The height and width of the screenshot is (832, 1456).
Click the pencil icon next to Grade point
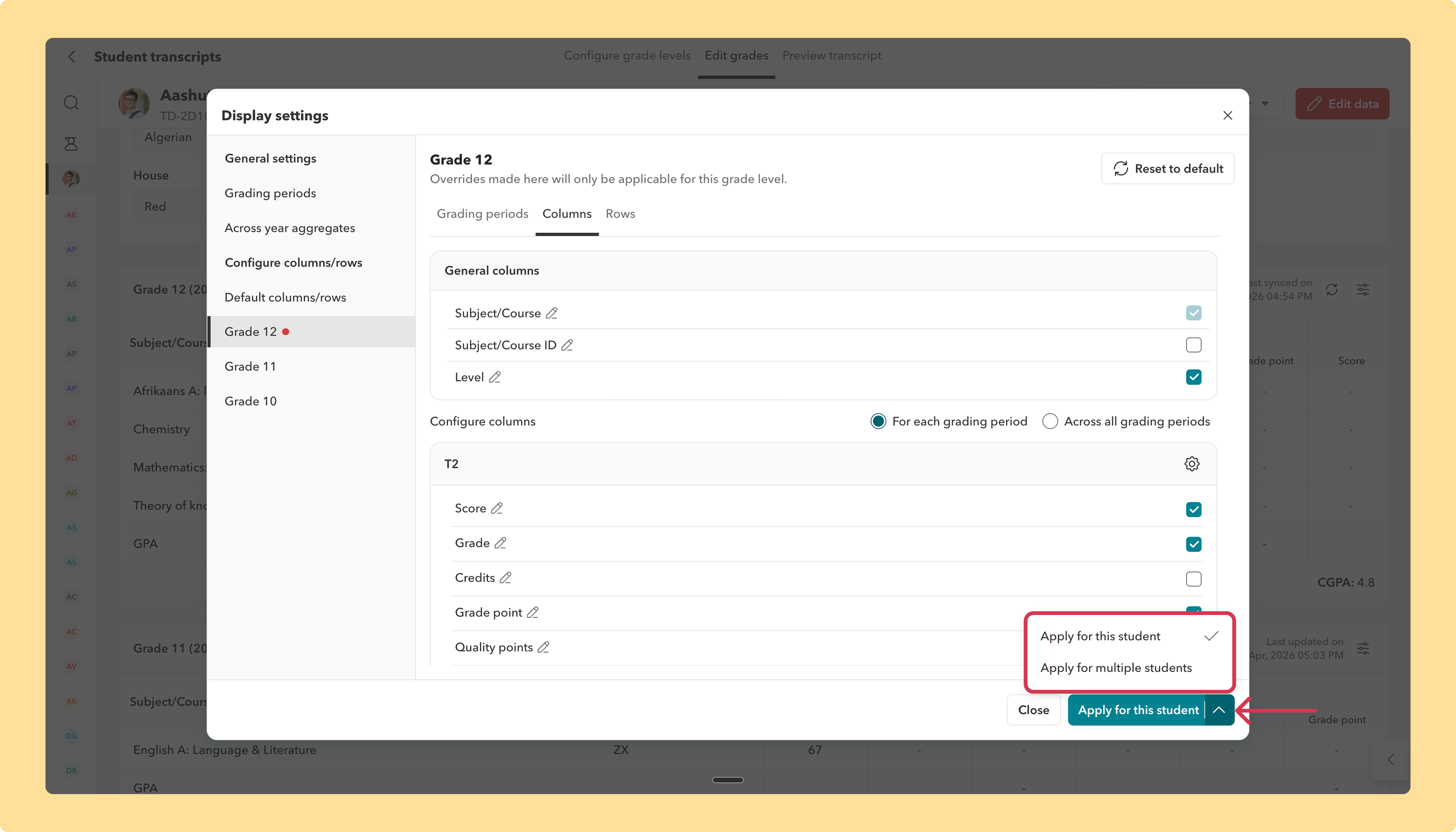[x=532, y=613]
